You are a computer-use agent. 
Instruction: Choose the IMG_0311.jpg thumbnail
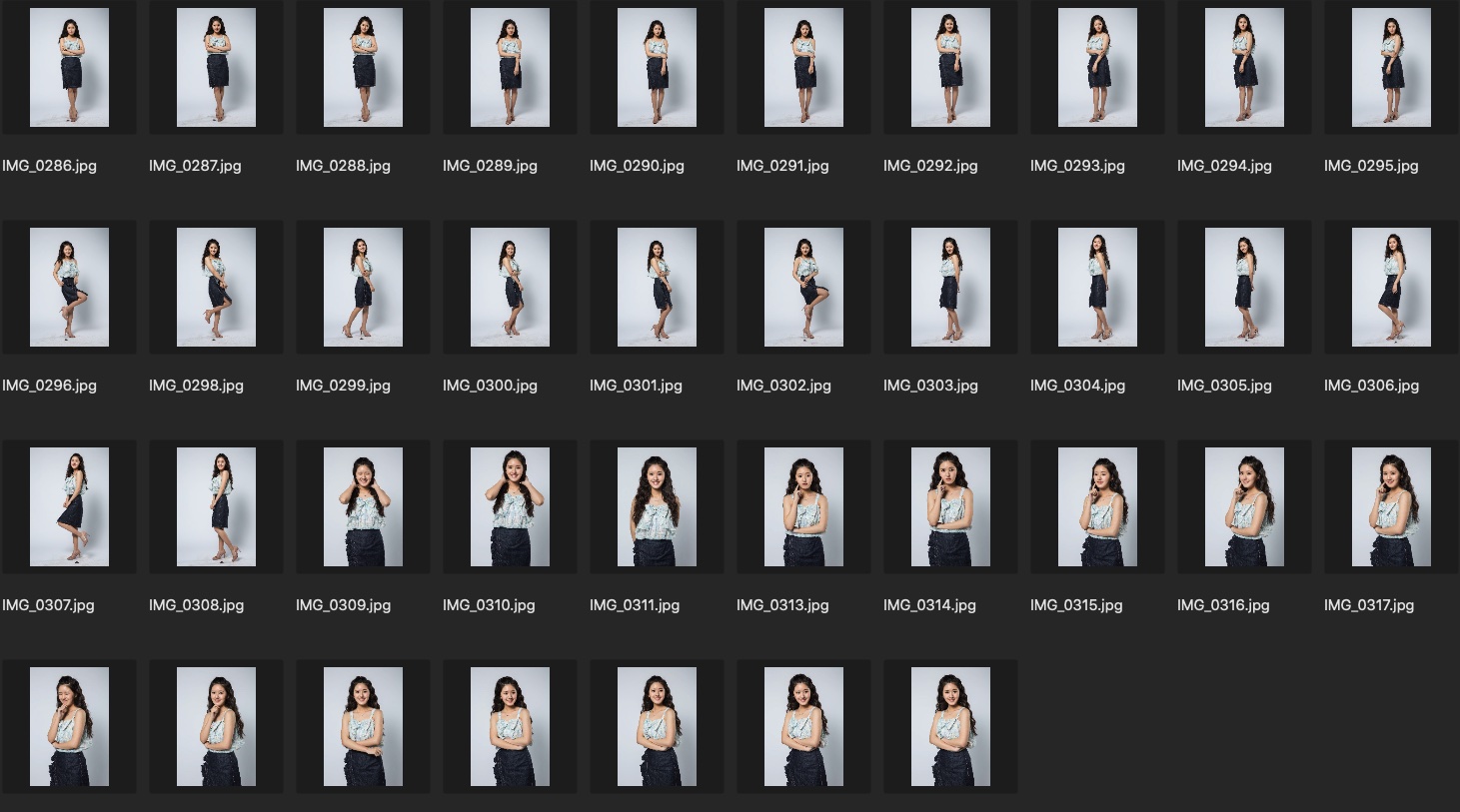pyautogui.click(x=657, y=507)
